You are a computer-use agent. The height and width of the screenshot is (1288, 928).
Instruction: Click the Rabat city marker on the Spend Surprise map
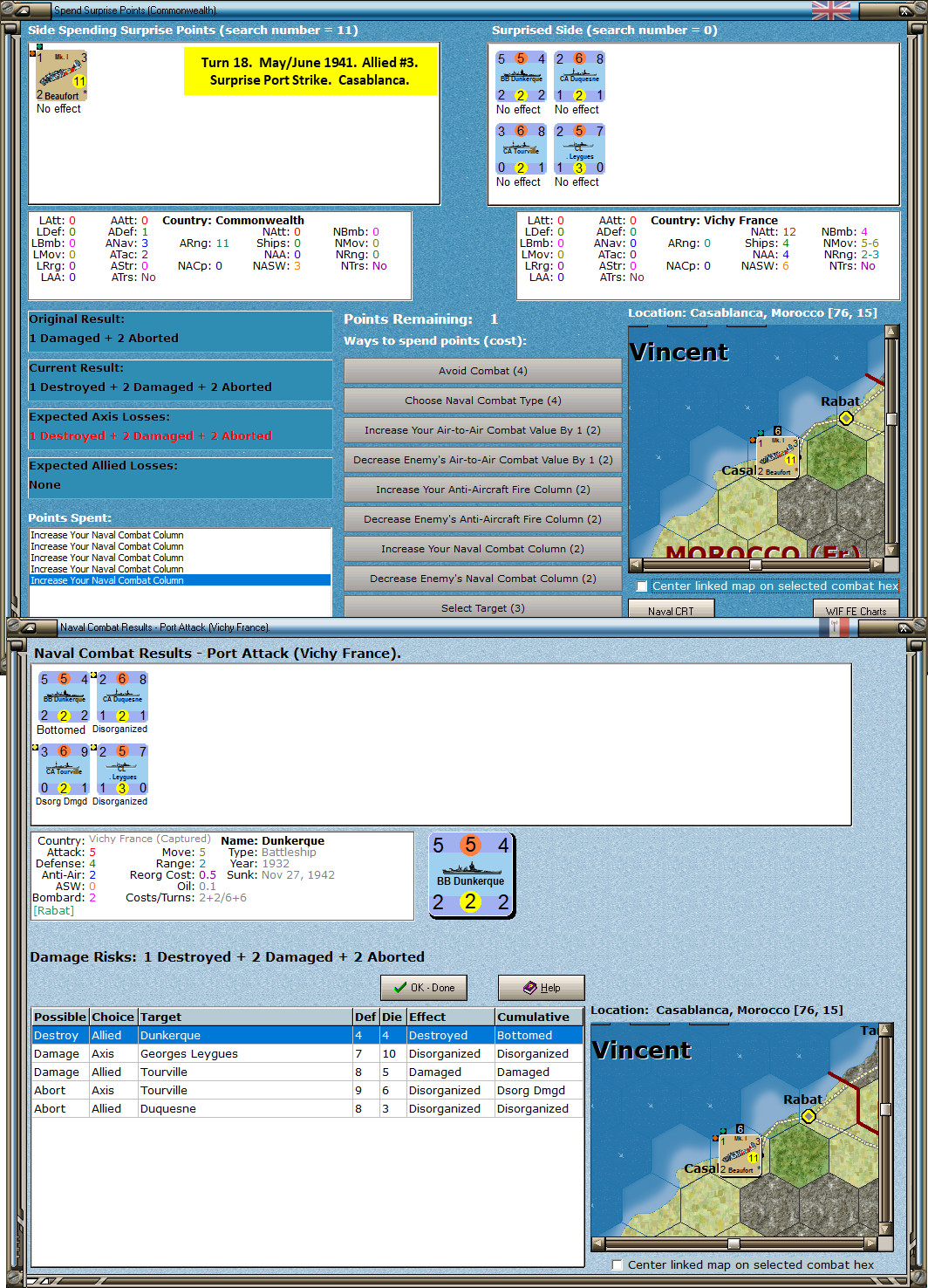[846, 418]
